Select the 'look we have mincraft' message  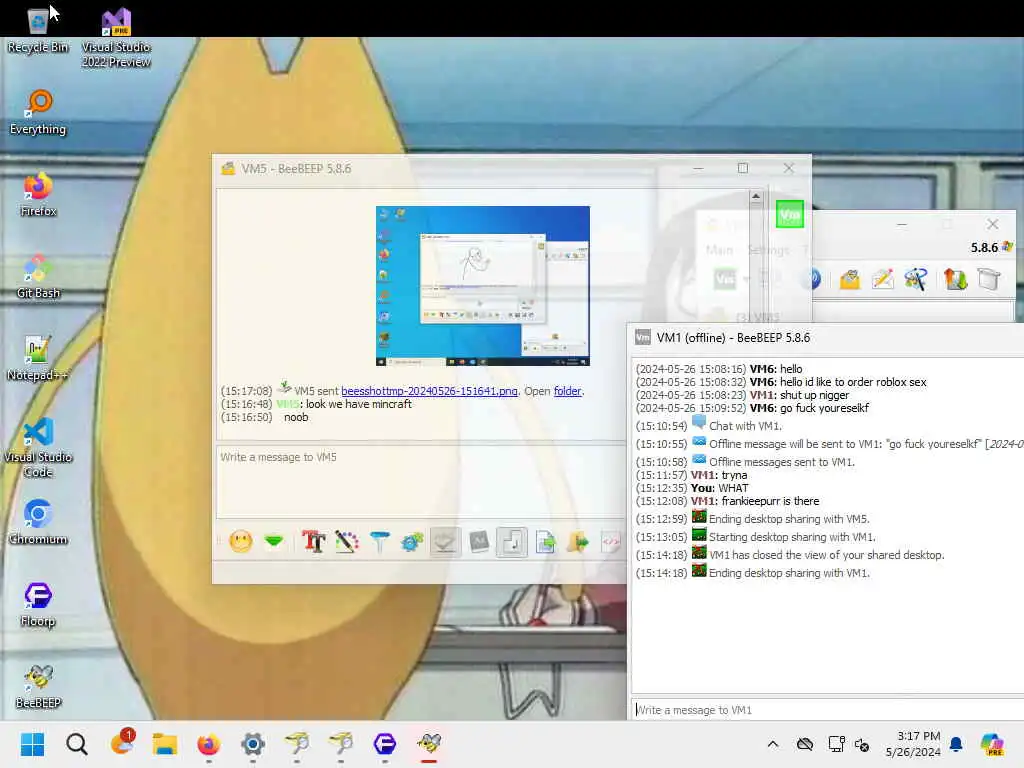[x=359, y=404]
